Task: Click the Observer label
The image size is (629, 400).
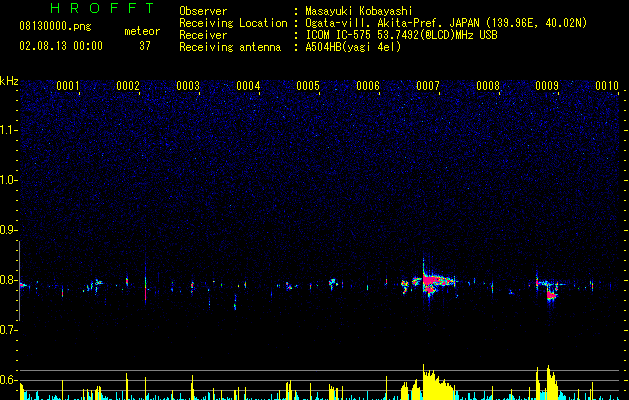Action: click(203, 11)
